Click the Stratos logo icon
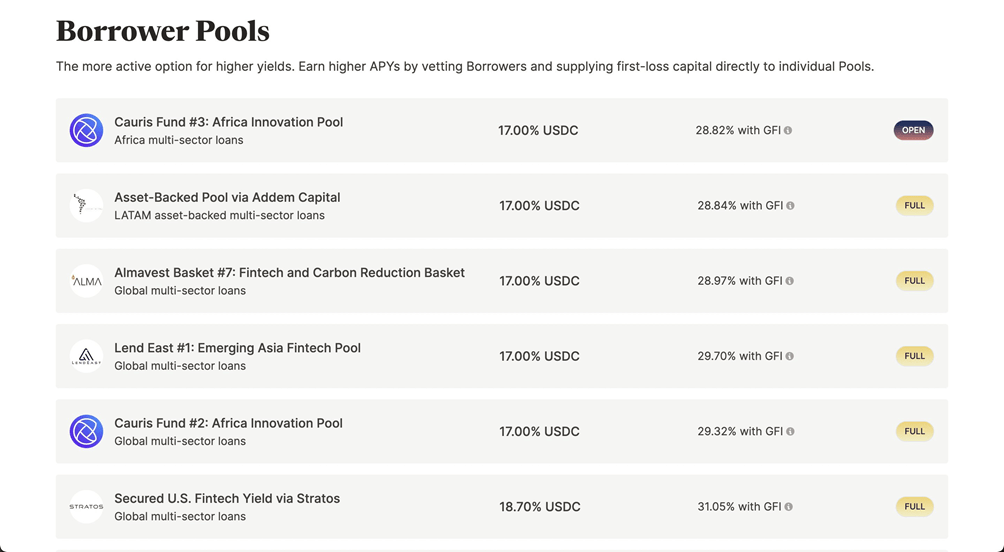 [86, 507]
